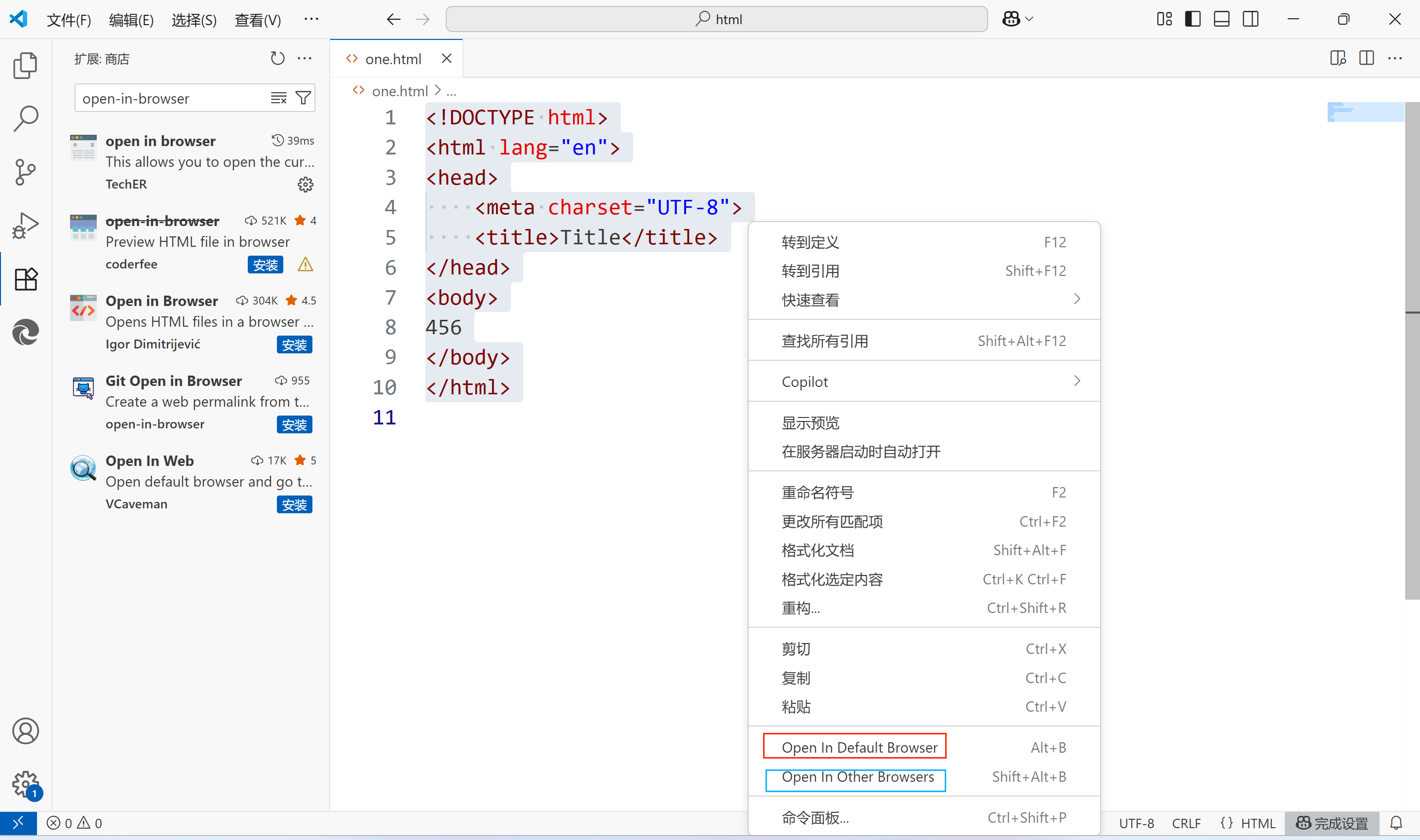Open notifications bell in status bar
The height and width of the screenshot is (840, 1420).
click(x=1396, y=822)
